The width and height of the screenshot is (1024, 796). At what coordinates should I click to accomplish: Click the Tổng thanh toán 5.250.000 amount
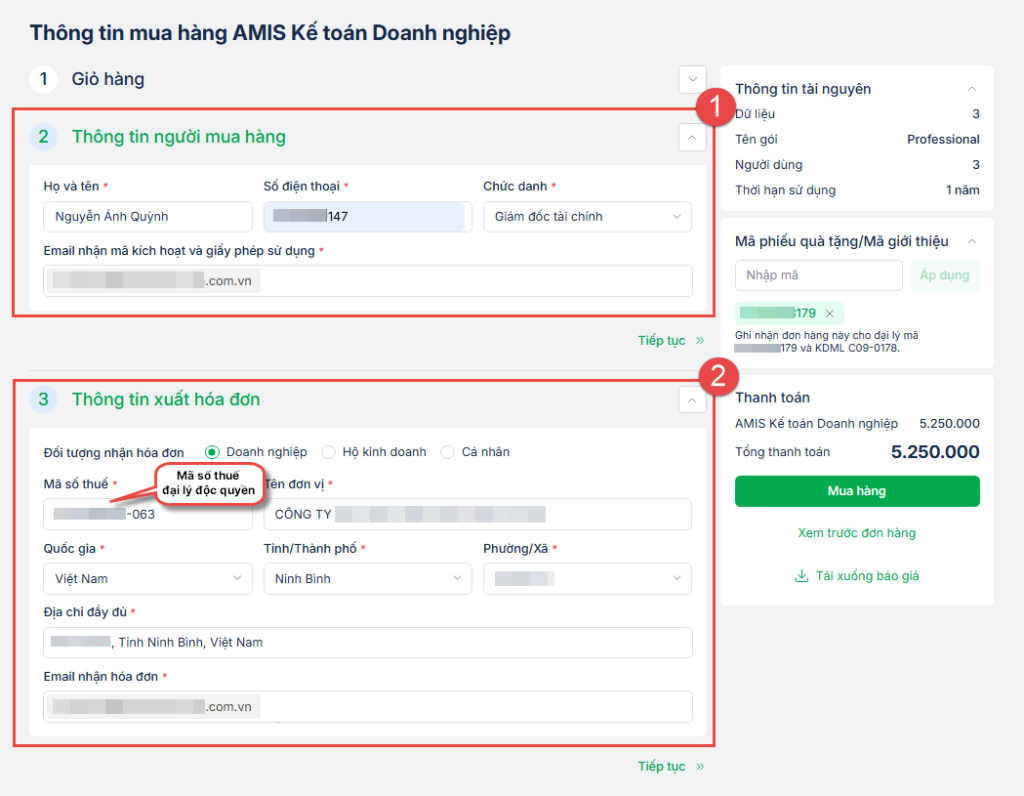pyautogui.click(x=935, y=452)
